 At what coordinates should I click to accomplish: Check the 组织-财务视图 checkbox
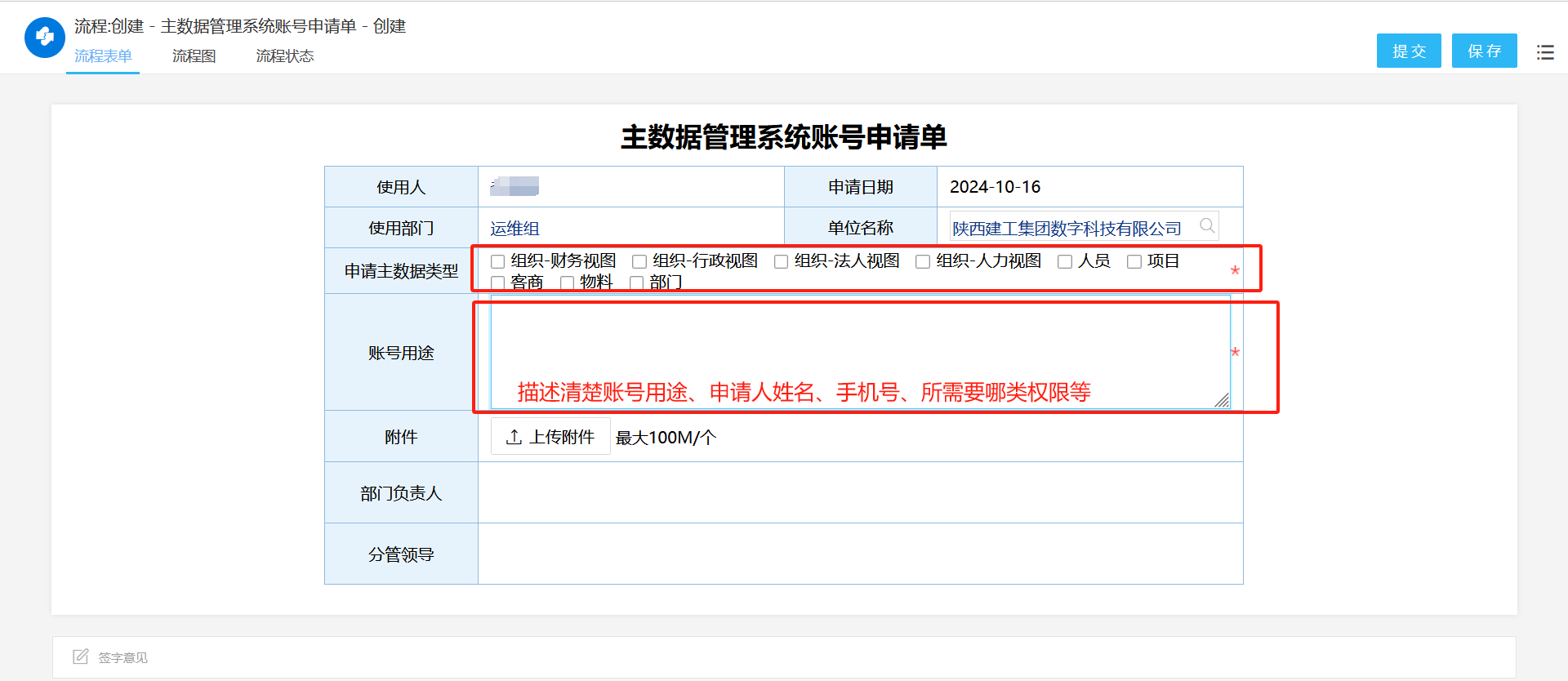pyautogui.click(x=497, y=262)
